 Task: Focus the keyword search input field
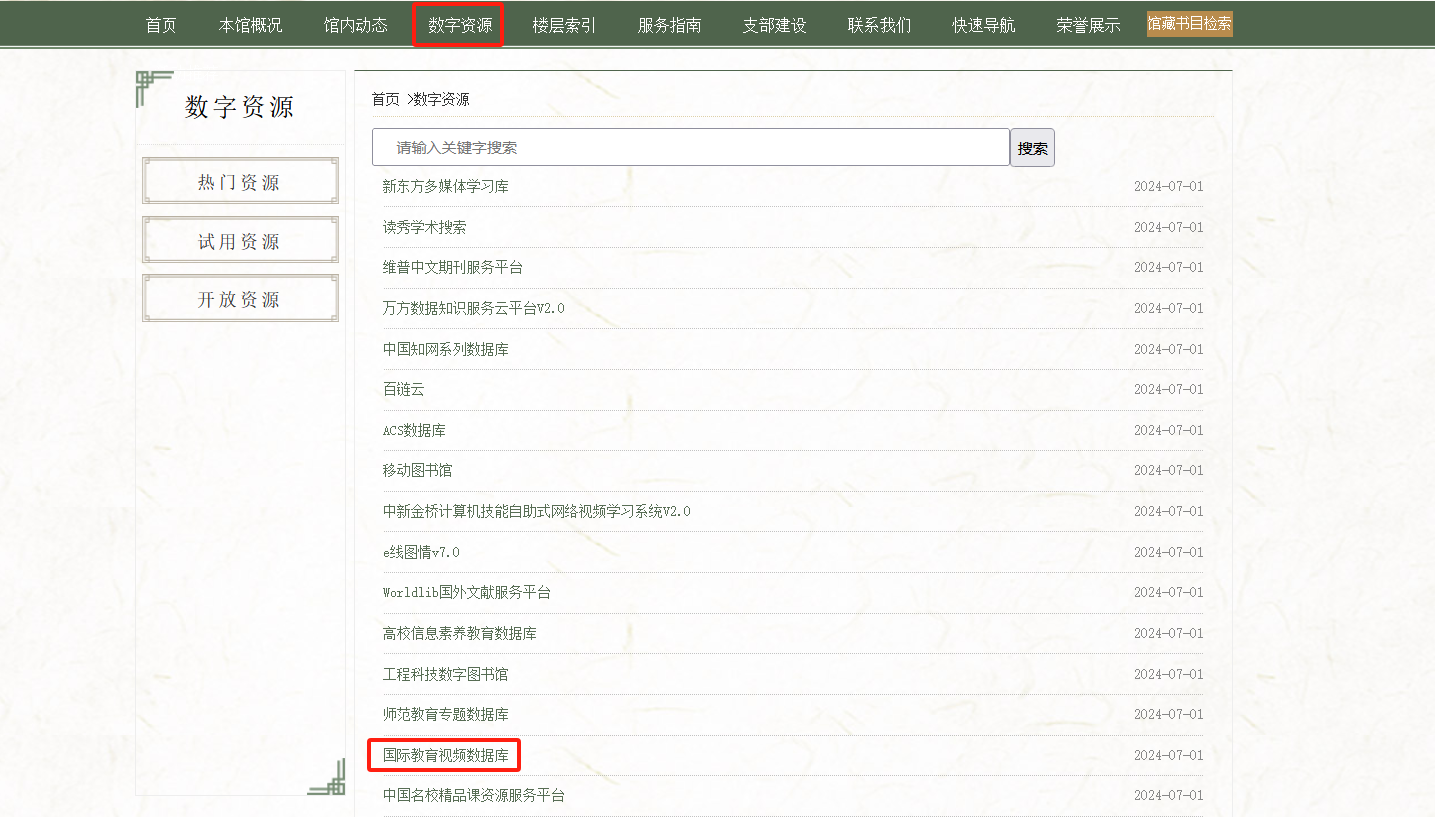pyautogui.click(x=691, y=147)
